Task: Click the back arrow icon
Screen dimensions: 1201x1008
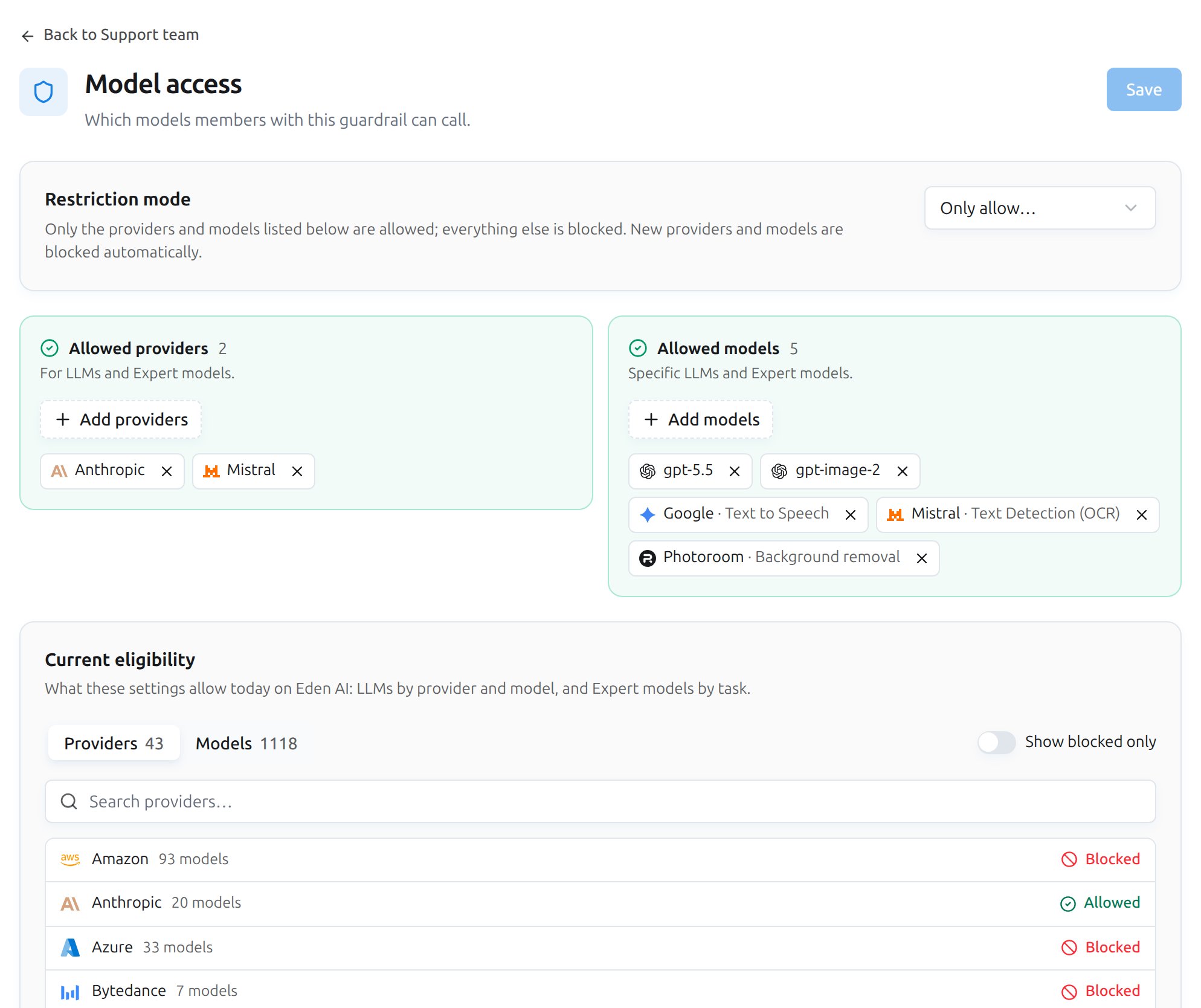Action: [27, 36]
